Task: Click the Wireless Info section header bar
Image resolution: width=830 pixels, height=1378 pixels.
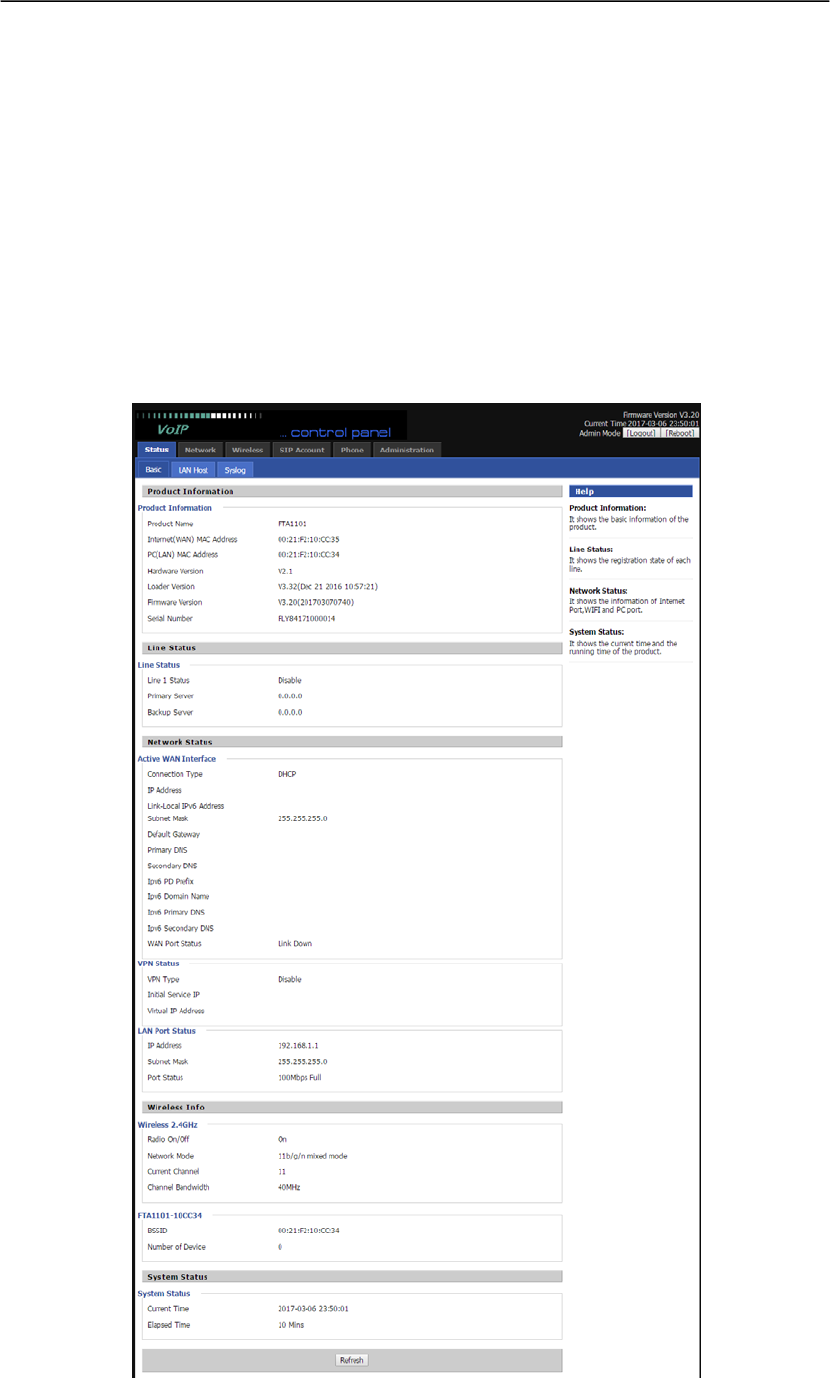Action: 352,1107
